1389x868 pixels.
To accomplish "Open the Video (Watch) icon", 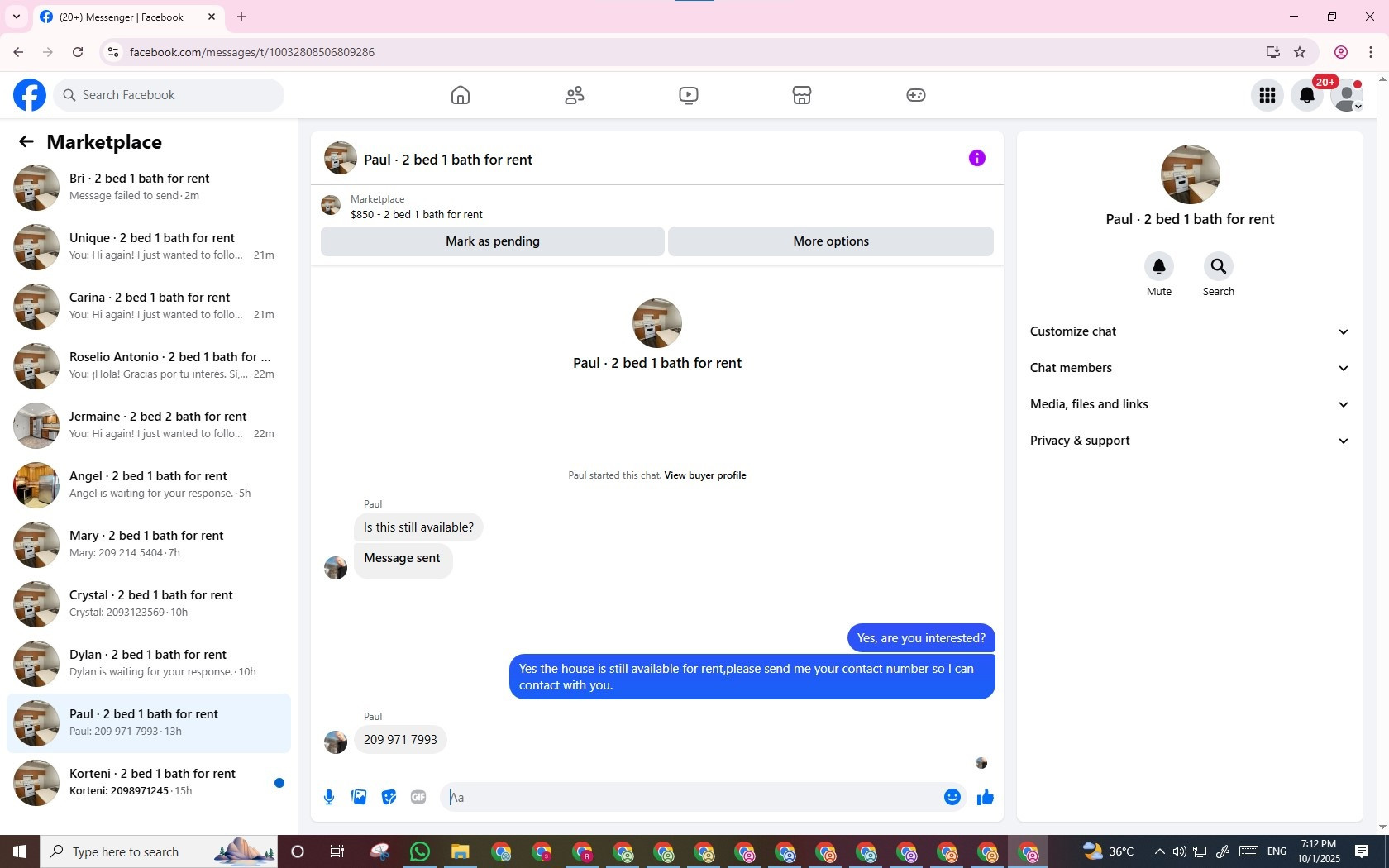I will [x=689, y=95].
